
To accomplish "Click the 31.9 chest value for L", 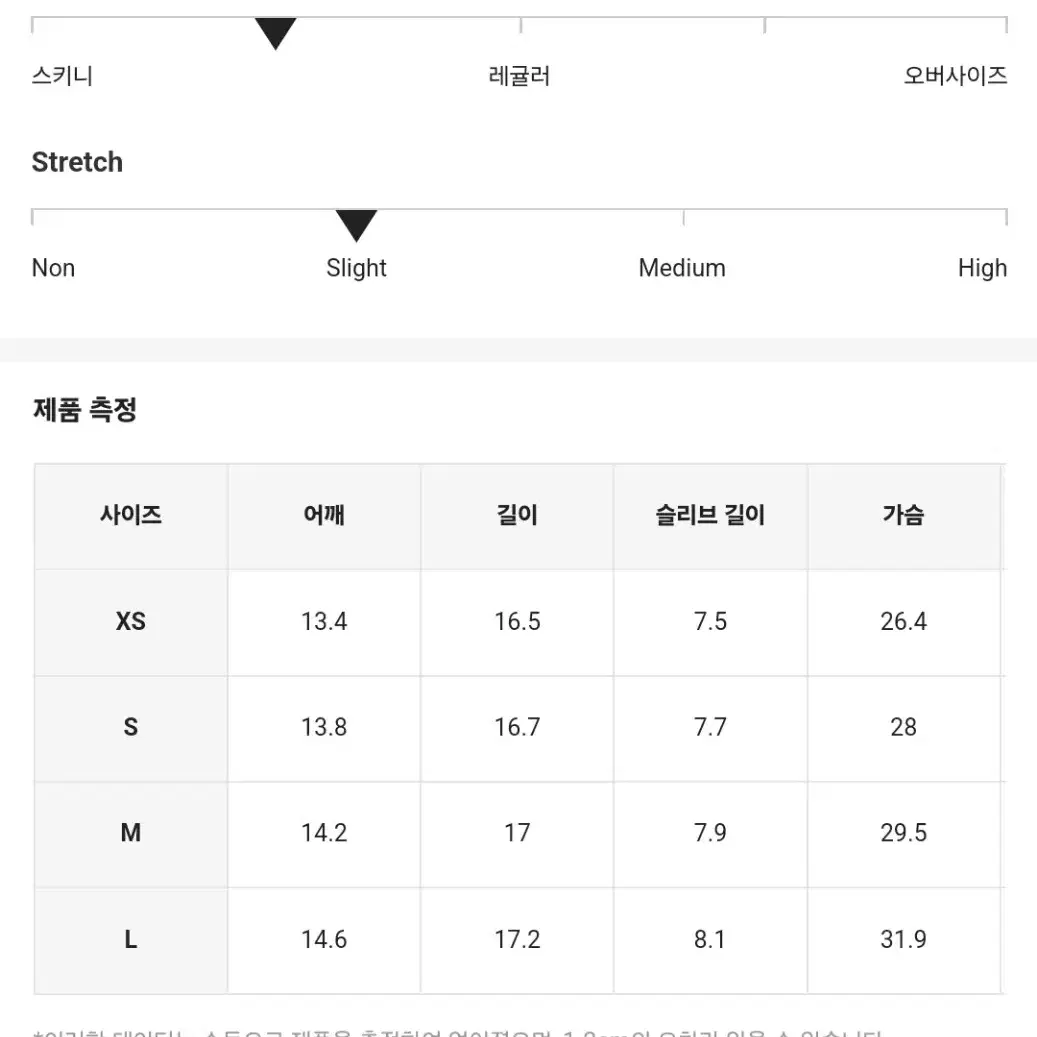I will coord(903,939).
